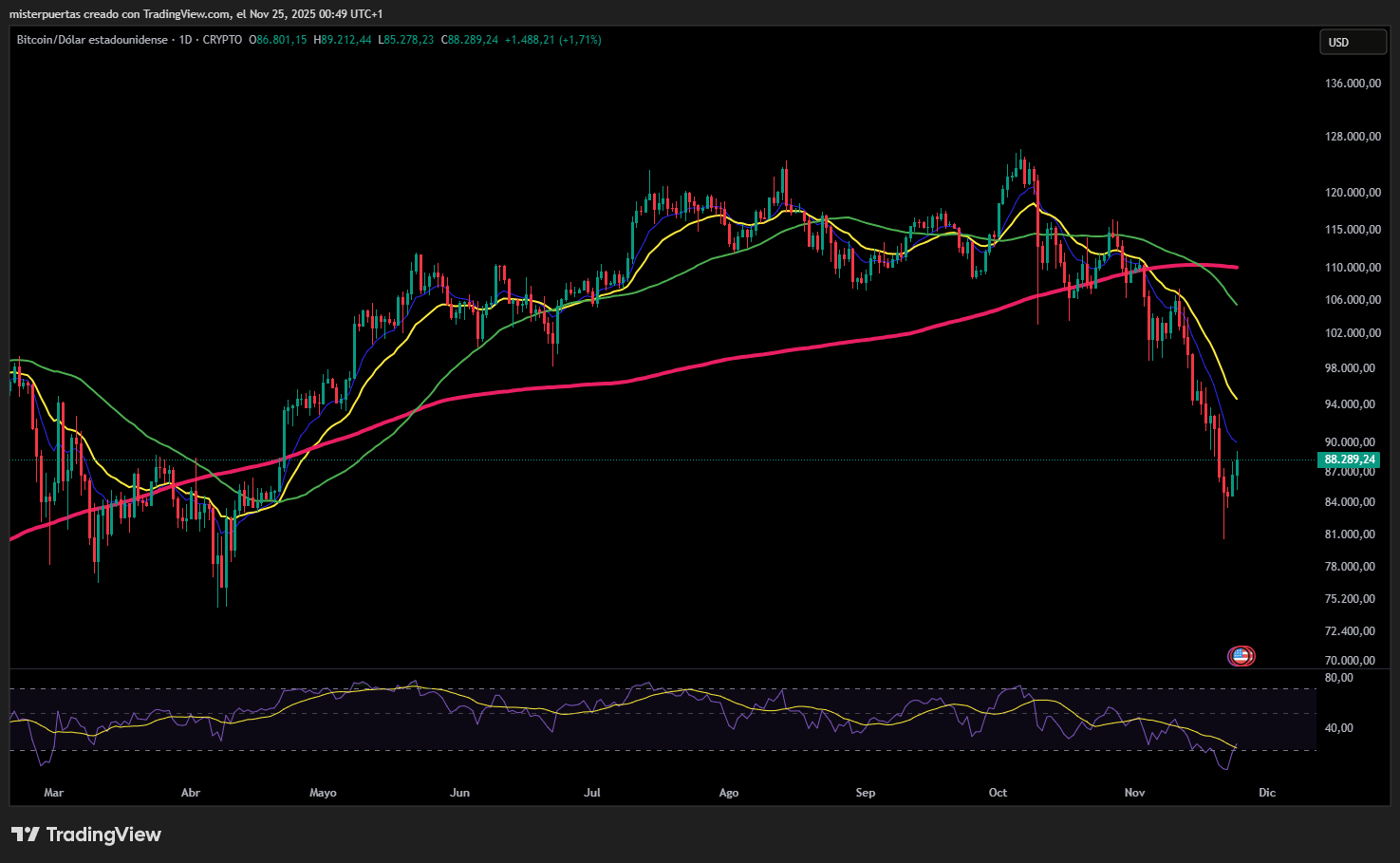Image resolution: width=1400 pixels, height=863 pixels.
Task: Click the Mayo label on the time axis
Action: point(324,793)
